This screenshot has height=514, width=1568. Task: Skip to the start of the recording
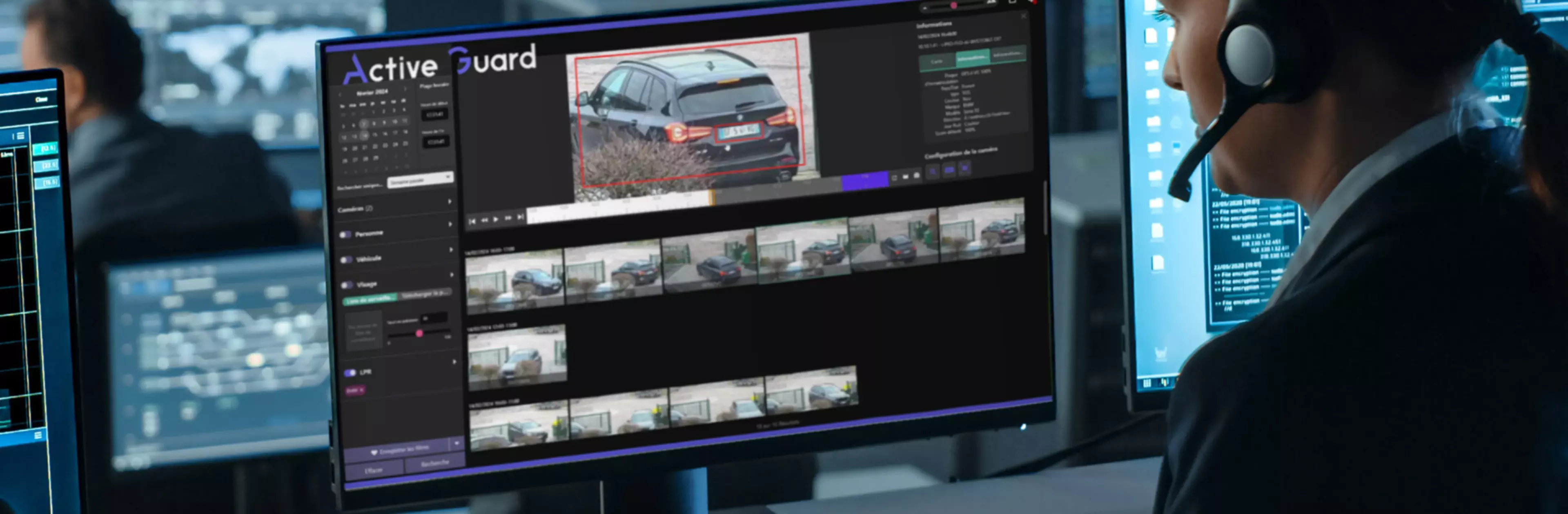[x=472, y=221]
